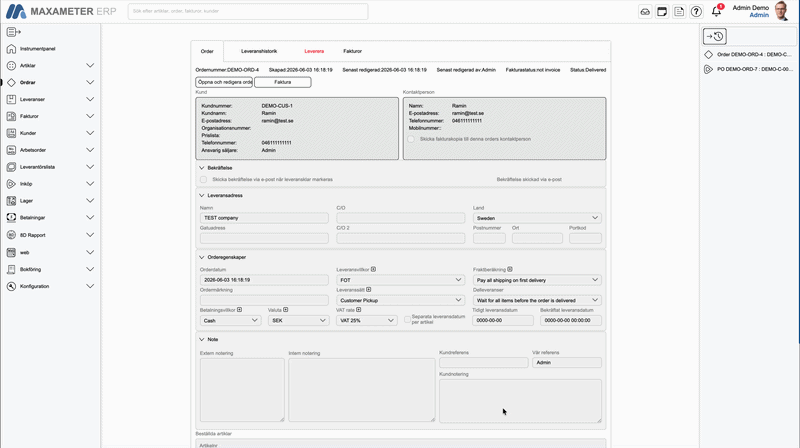Focus the top search field
The width and height of the screenshot is (800, 448).
coord(248,11)
